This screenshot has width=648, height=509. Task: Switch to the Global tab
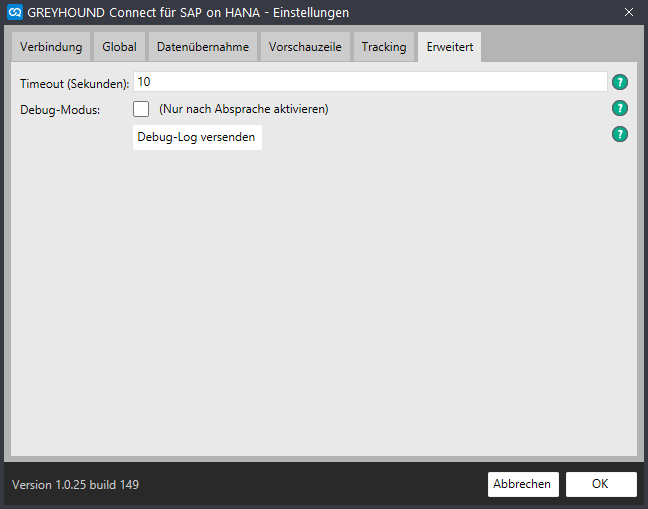119,47
